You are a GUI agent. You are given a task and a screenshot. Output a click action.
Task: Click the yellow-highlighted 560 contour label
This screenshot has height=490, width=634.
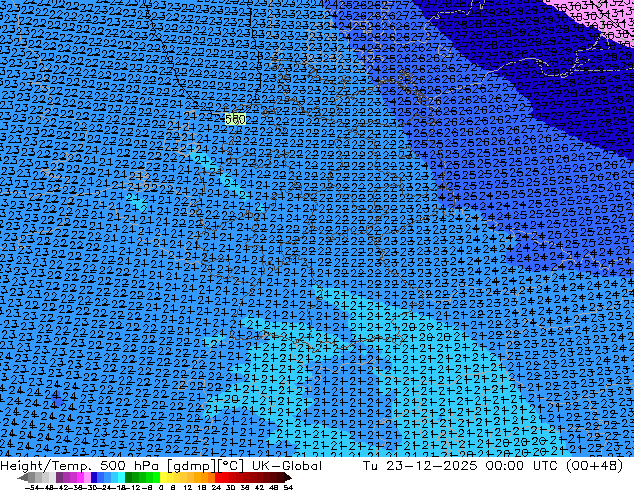tap(235, 119)
